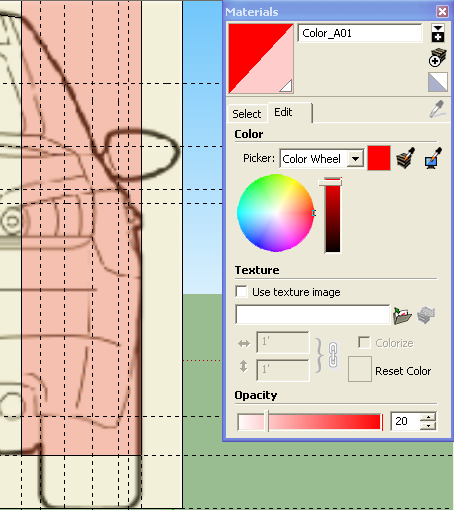The height and width of the screenshot is (510, 454).
Task: Click the Create Material icon
Action: pyautogui.click(x=438, y=57)
